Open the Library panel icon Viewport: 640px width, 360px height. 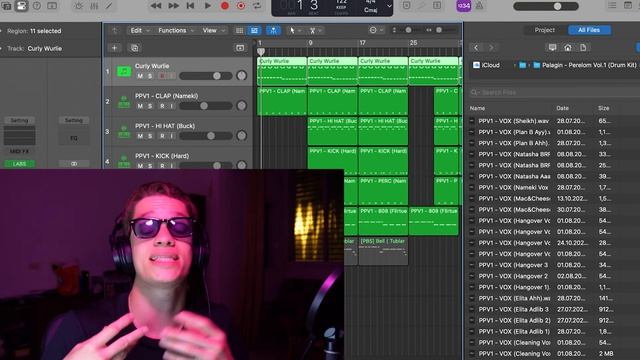pyautogui.click(x=6, y=6)
